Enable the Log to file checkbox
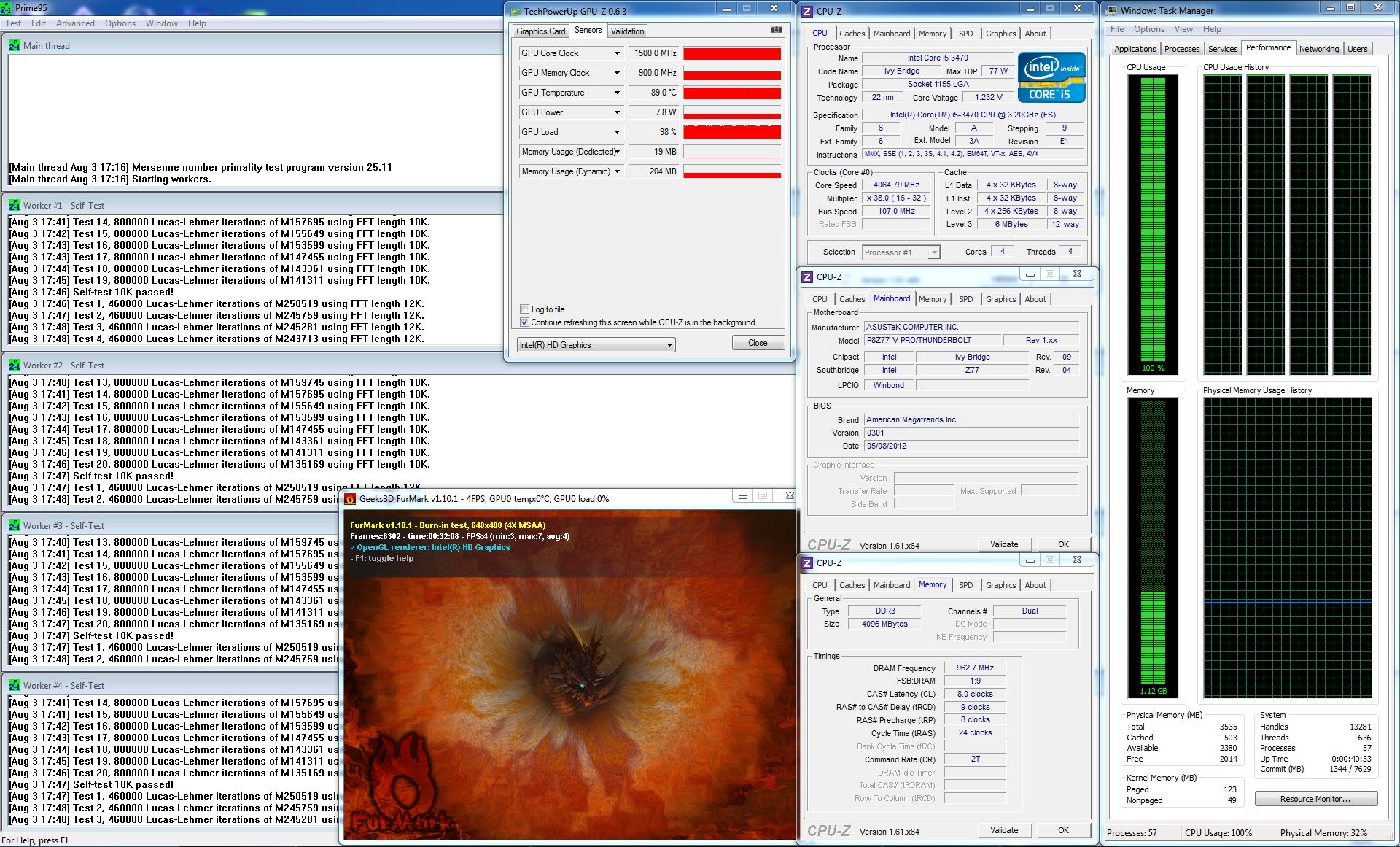The image size is (1400, 847). pyautogui.click(x=524, y=309)
